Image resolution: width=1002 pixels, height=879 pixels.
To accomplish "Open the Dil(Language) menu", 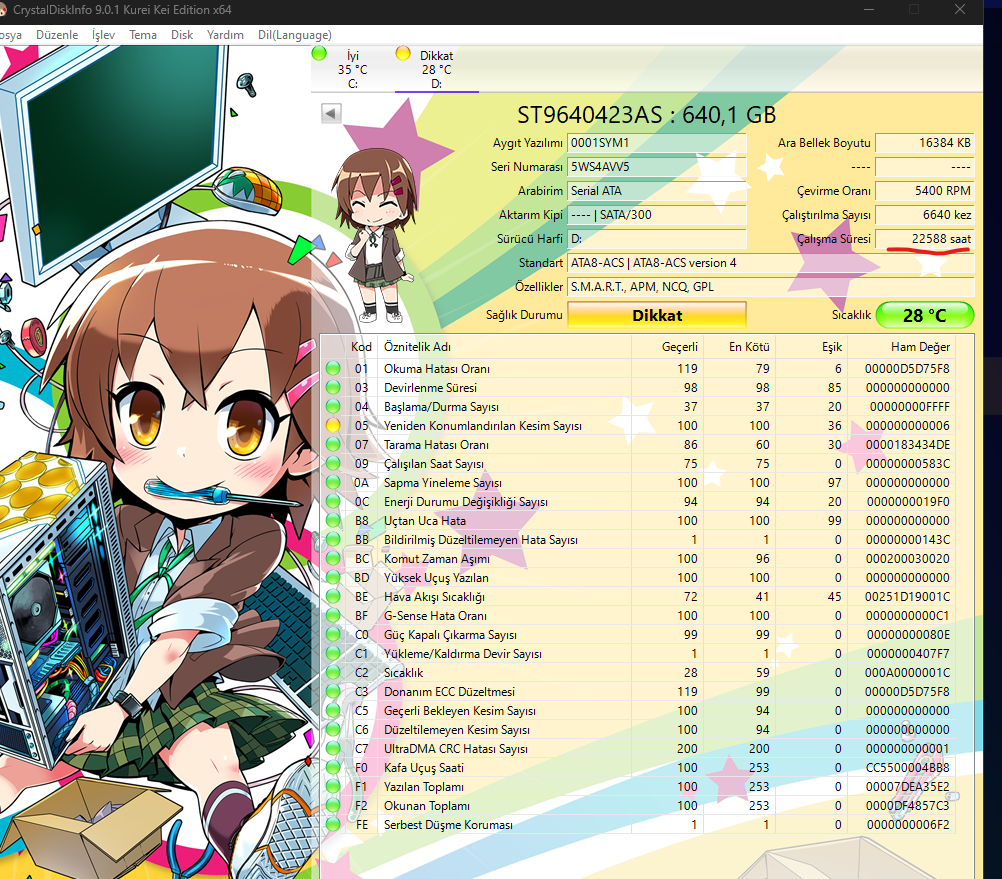I will 295,35.
